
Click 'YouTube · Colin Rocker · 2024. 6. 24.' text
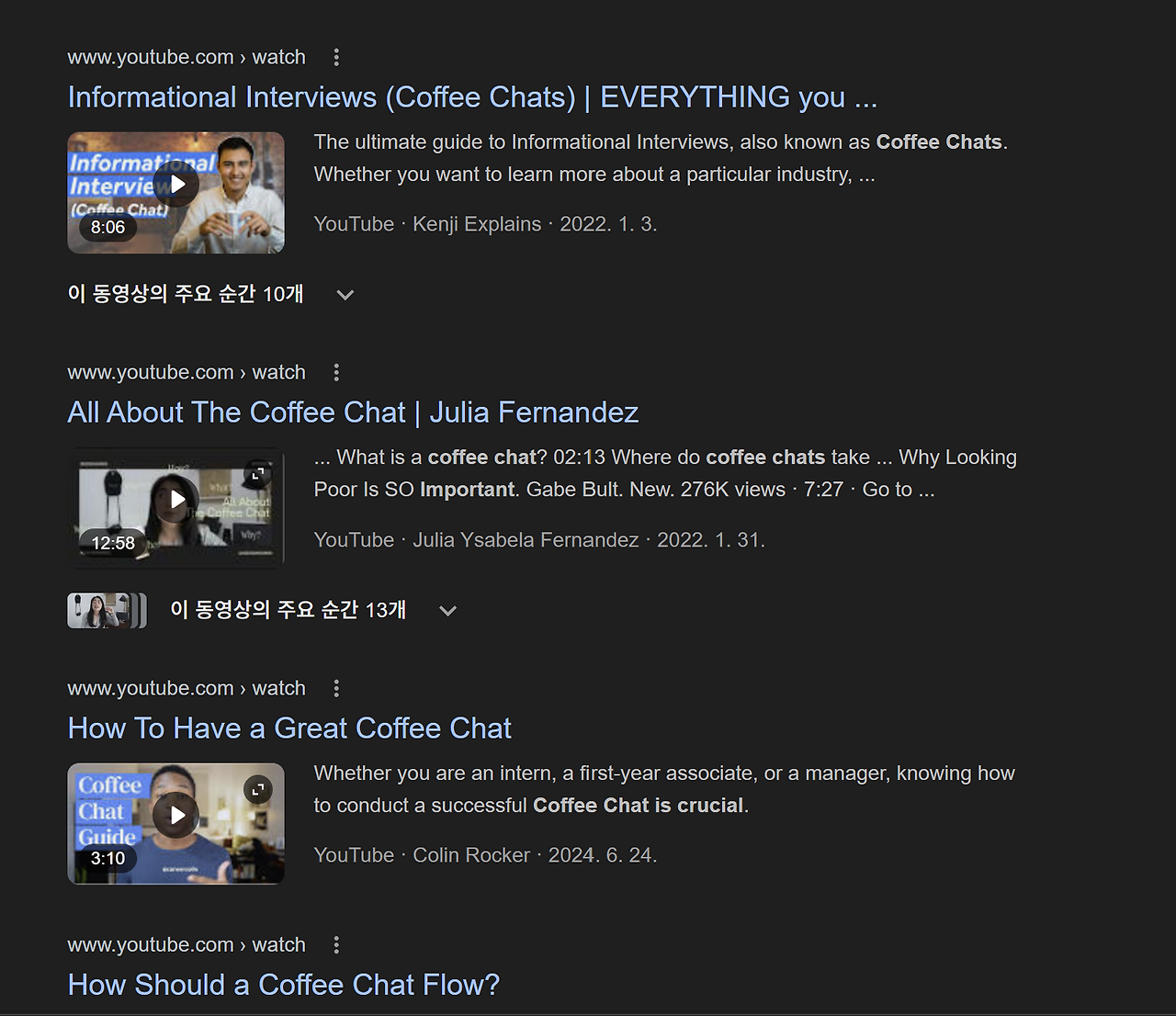[x=486, y=855]
